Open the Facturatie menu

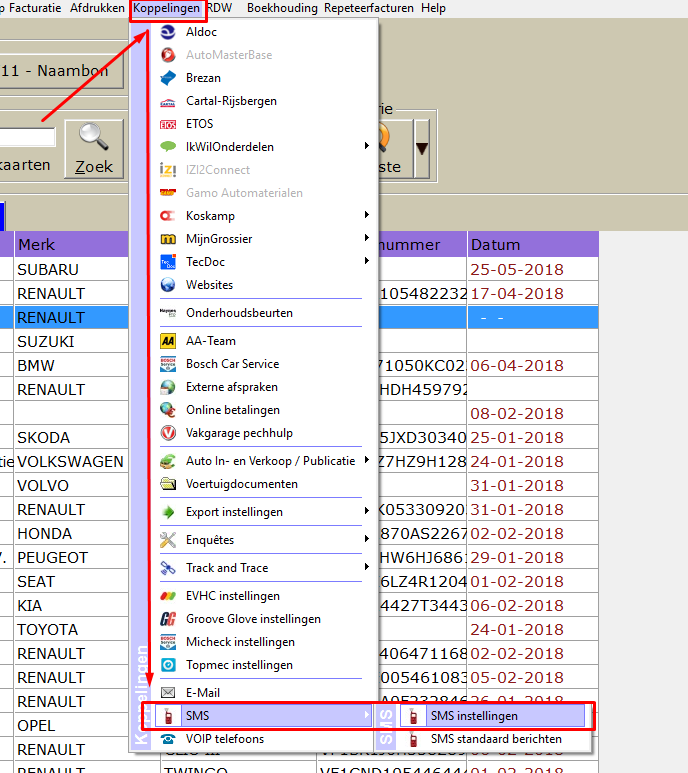(x=34, y=8)
